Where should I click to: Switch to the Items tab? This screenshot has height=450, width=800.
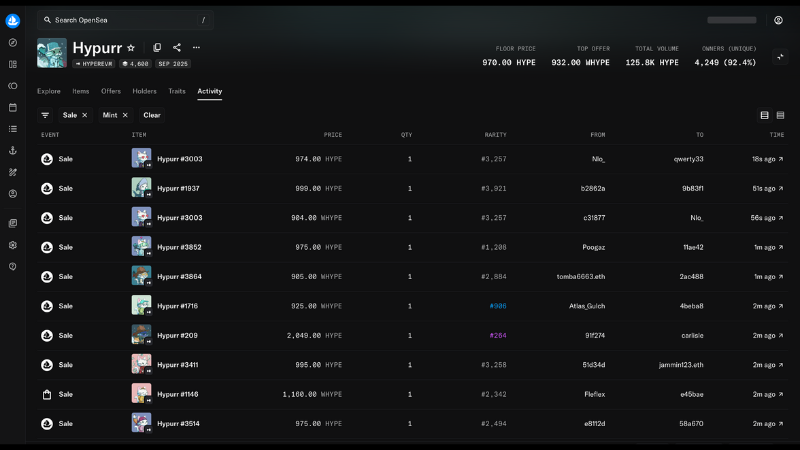click(81, 91)
